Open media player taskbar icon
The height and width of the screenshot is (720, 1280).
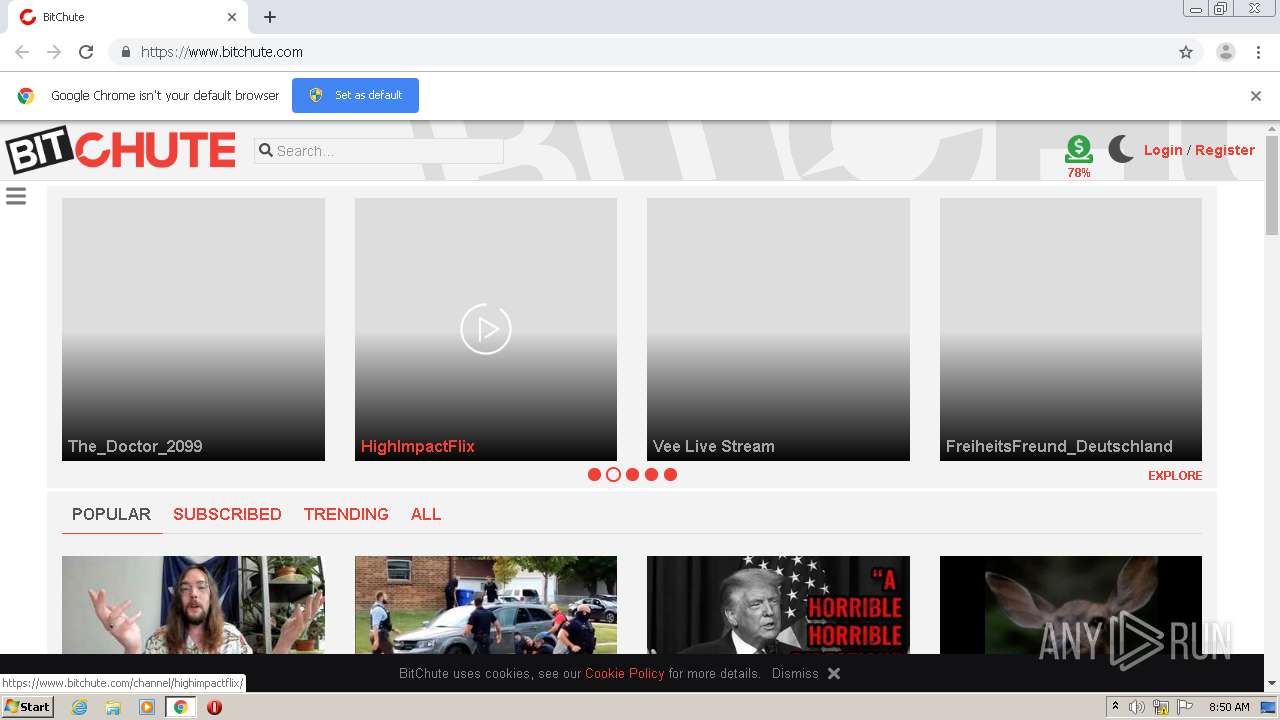click(x=147, y=707)
